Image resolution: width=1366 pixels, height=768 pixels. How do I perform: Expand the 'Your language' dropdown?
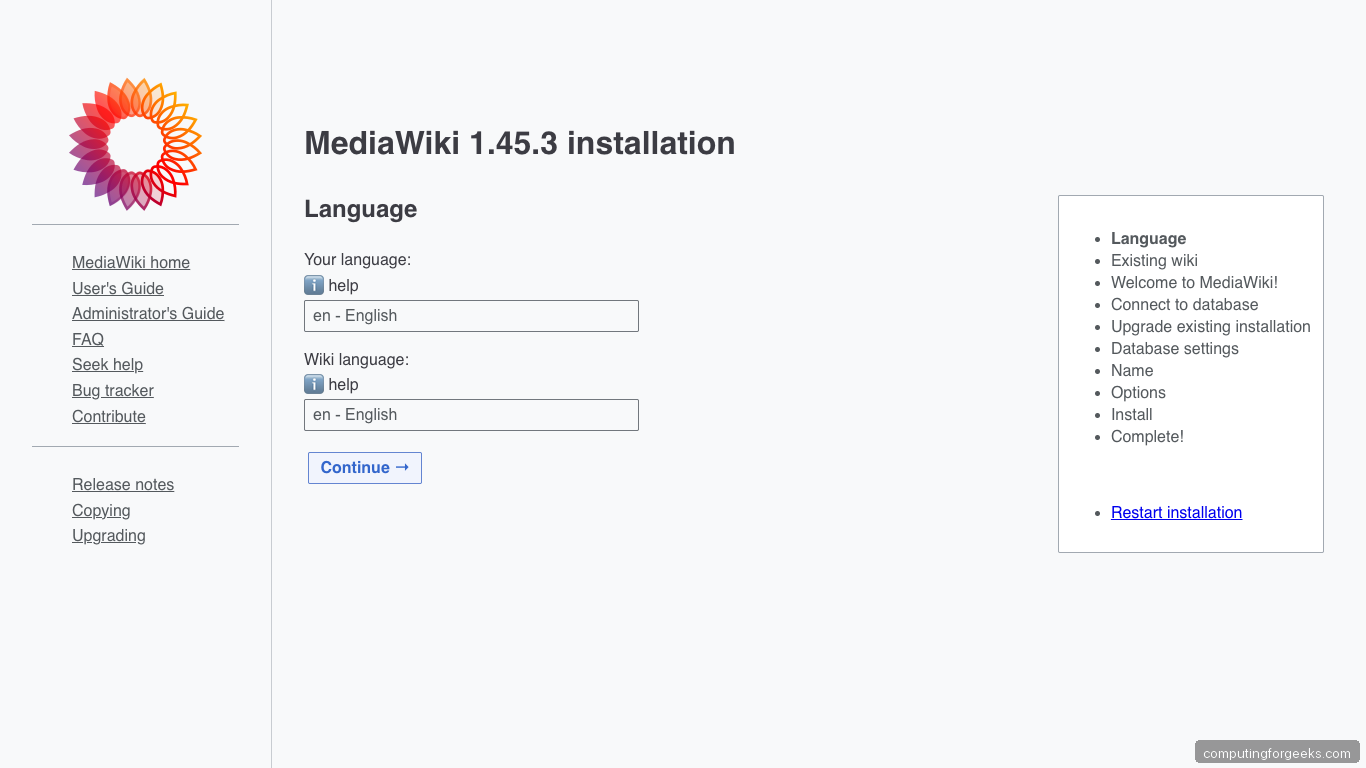(470, 316)
